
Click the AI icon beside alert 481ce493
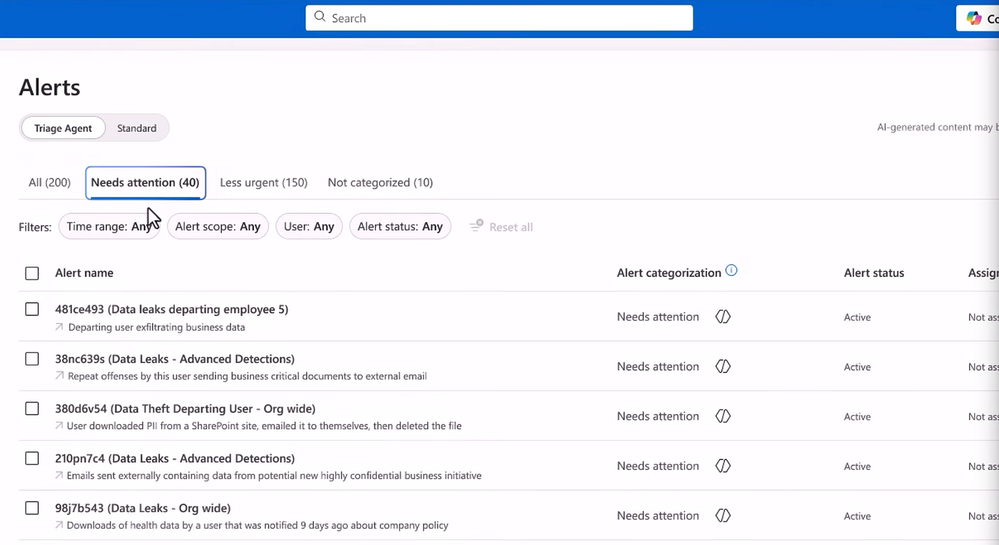[x=723, y=317]
